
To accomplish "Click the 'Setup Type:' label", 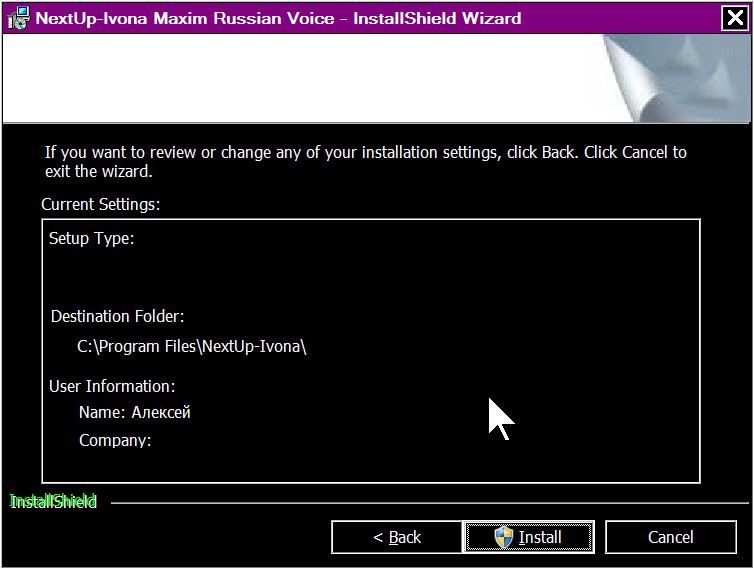I will click(x=91, y=239).
